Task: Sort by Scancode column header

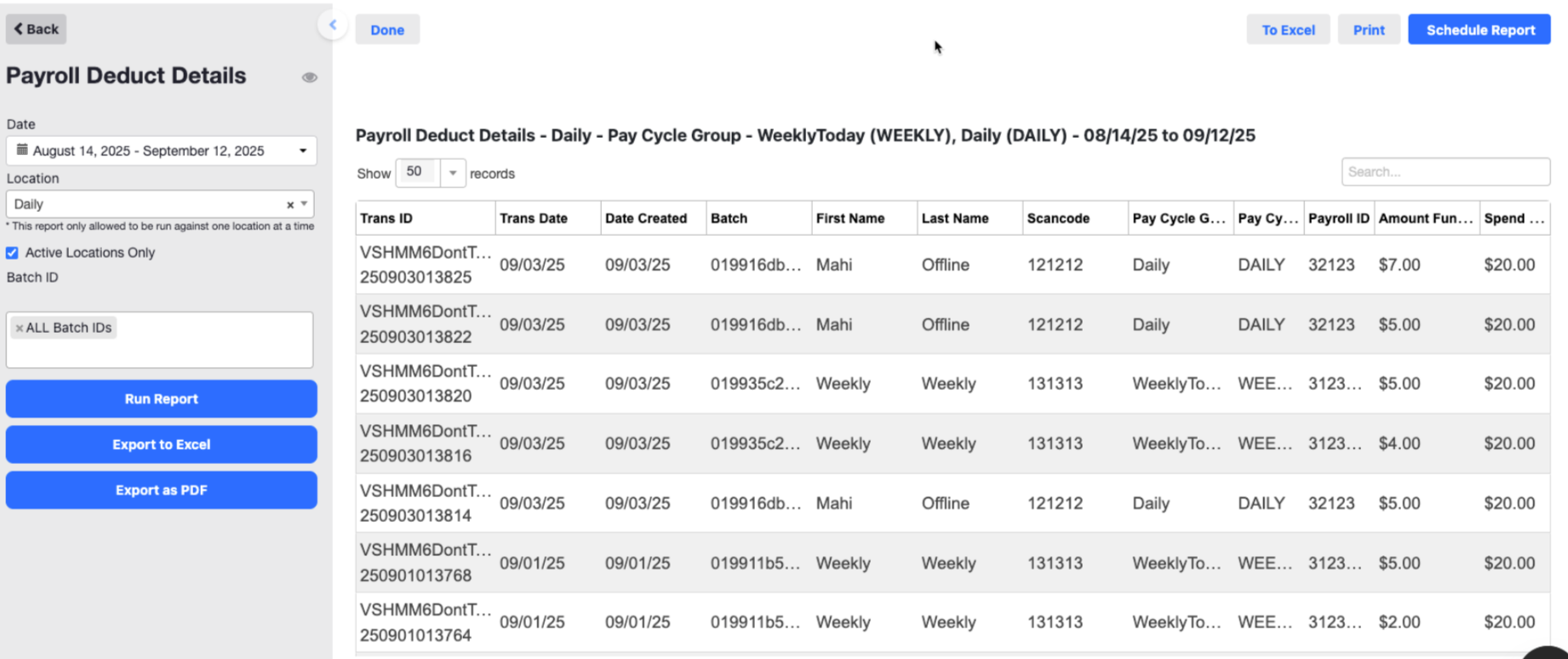Action: click(1076, 218)
